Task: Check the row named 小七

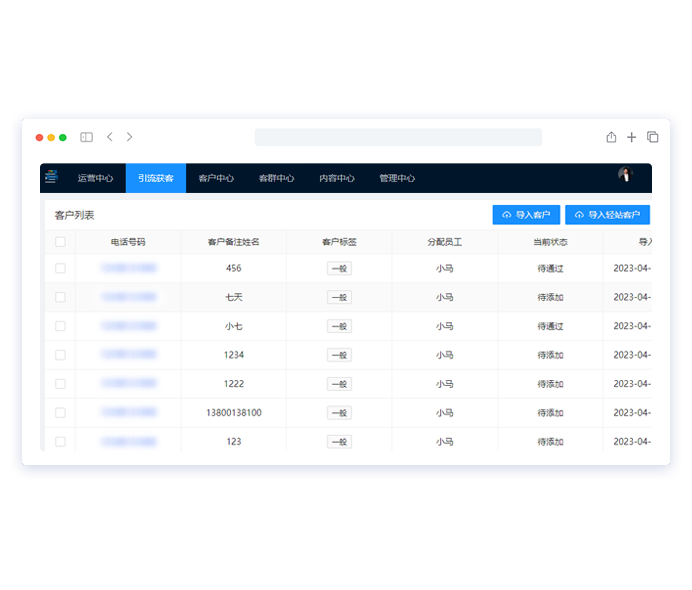Action: (60, 326)
